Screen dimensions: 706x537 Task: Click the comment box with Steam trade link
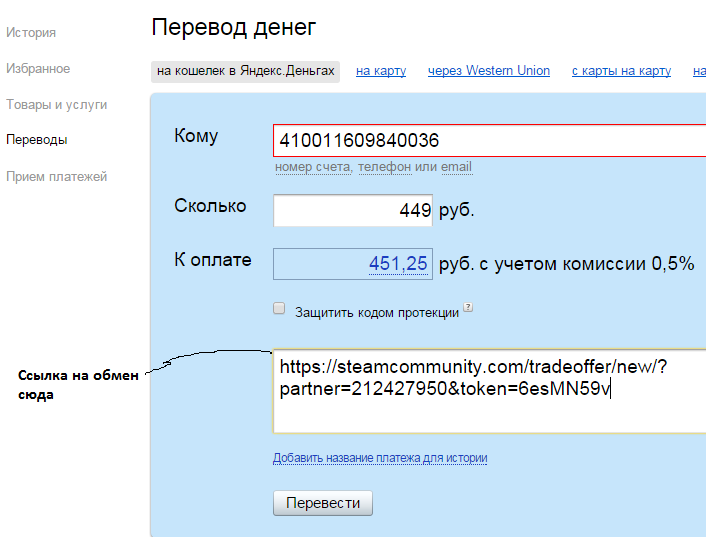pyautogui.click(x=489, y=391)
